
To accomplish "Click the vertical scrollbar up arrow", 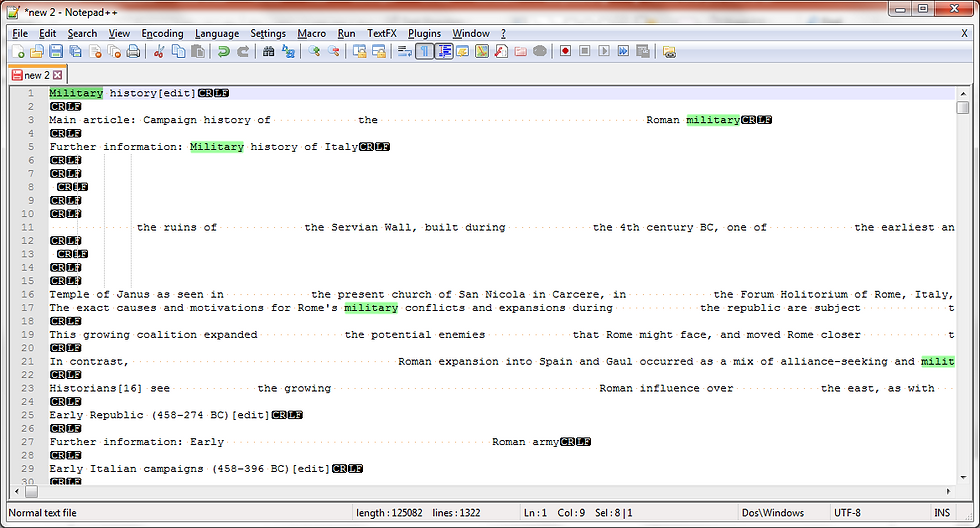I will 963,94.
